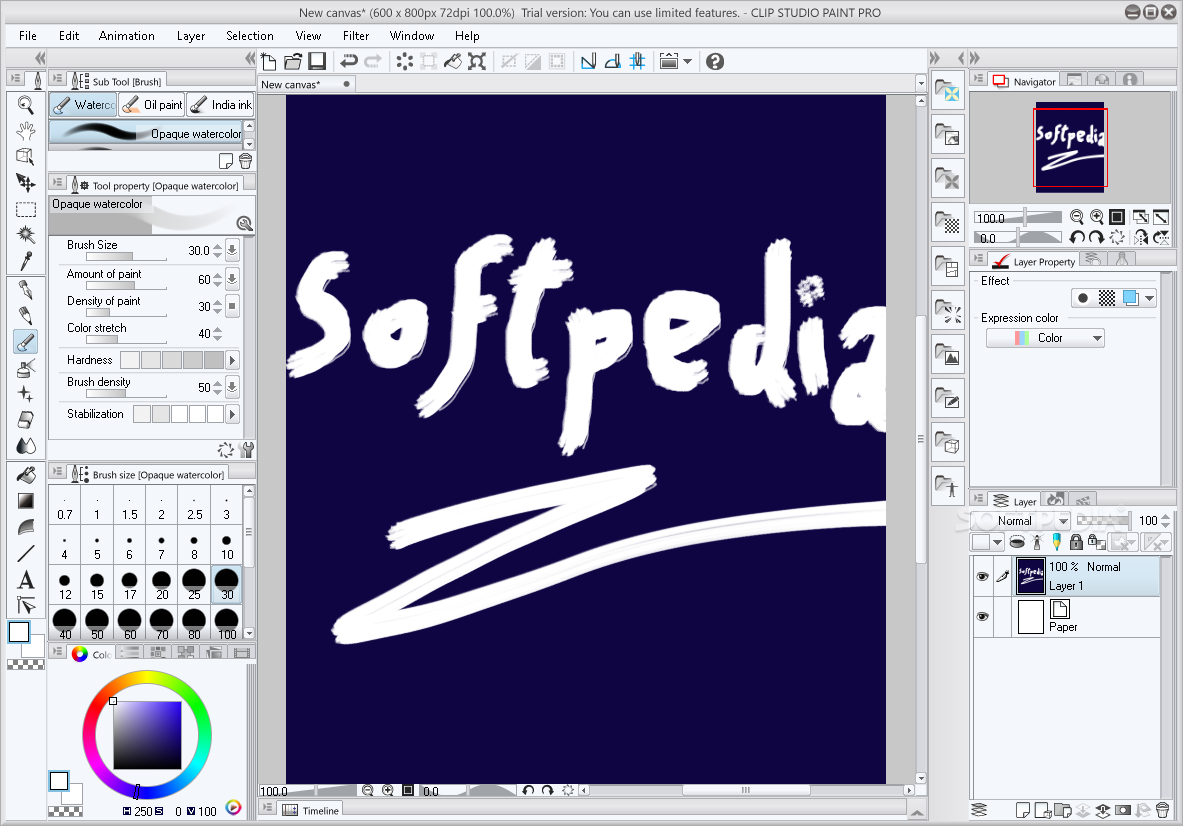This screenshot has height=826, width=1183.
Task: Open Brush Size dynamics dropdown button
Action: [232, 250]
